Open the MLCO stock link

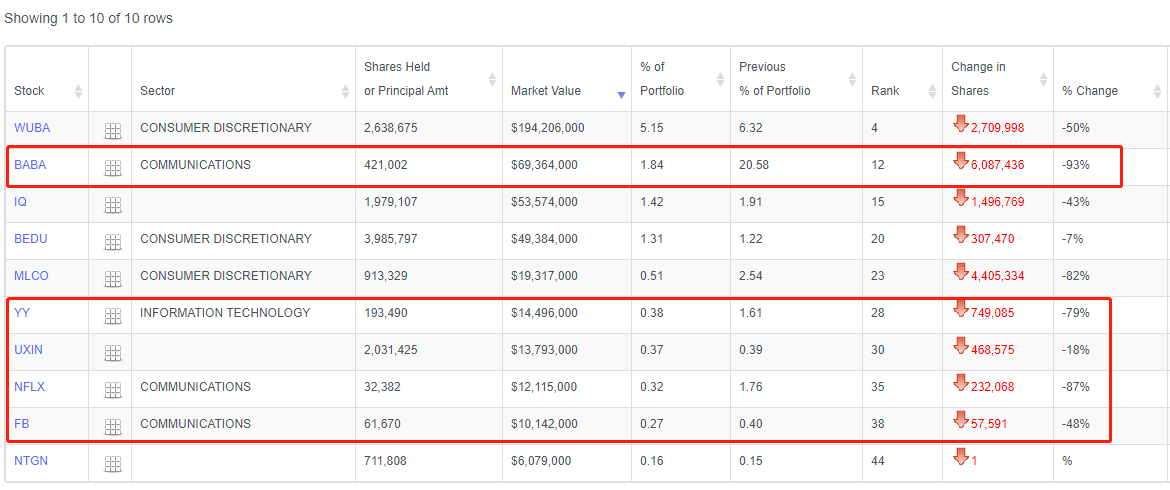point(31,276)
